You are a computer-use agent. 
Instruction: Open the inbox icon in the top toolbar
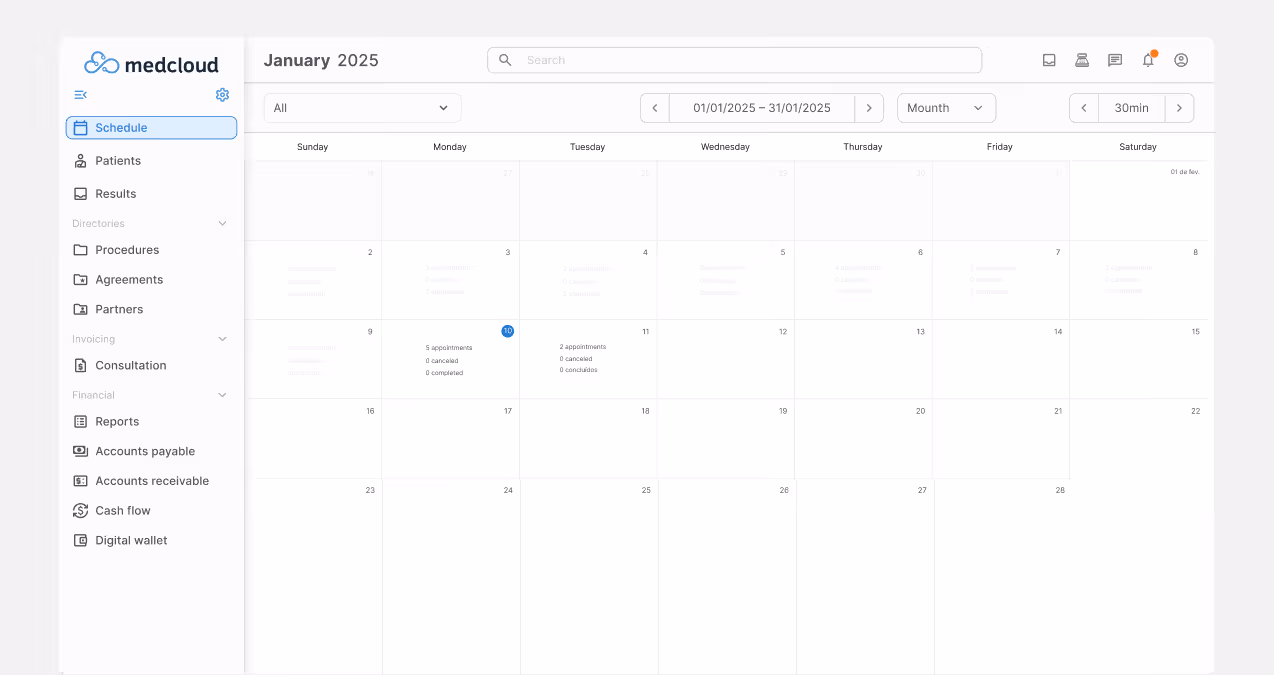coord(1049,60)
